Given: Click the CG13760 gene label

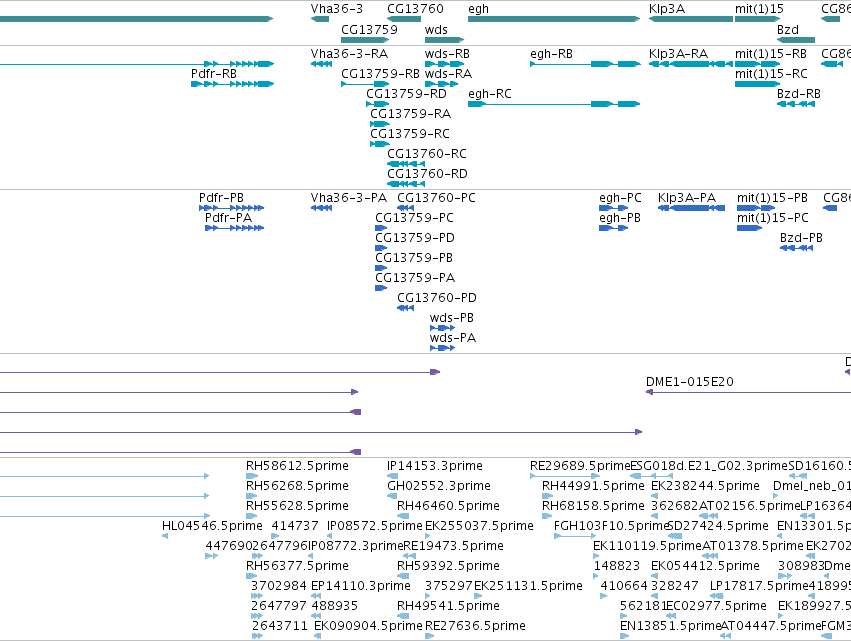Looking at the screenshot, I should (x=415, y=9).
